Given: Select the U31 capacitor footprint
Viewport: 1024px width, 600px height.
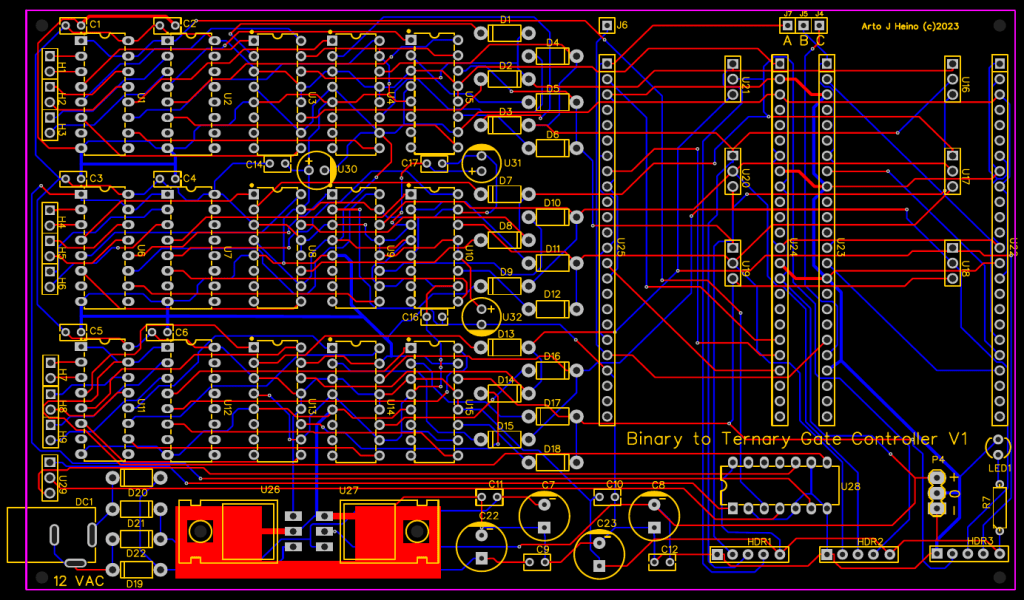Looking at the screenshot, I should coord(482,163).
